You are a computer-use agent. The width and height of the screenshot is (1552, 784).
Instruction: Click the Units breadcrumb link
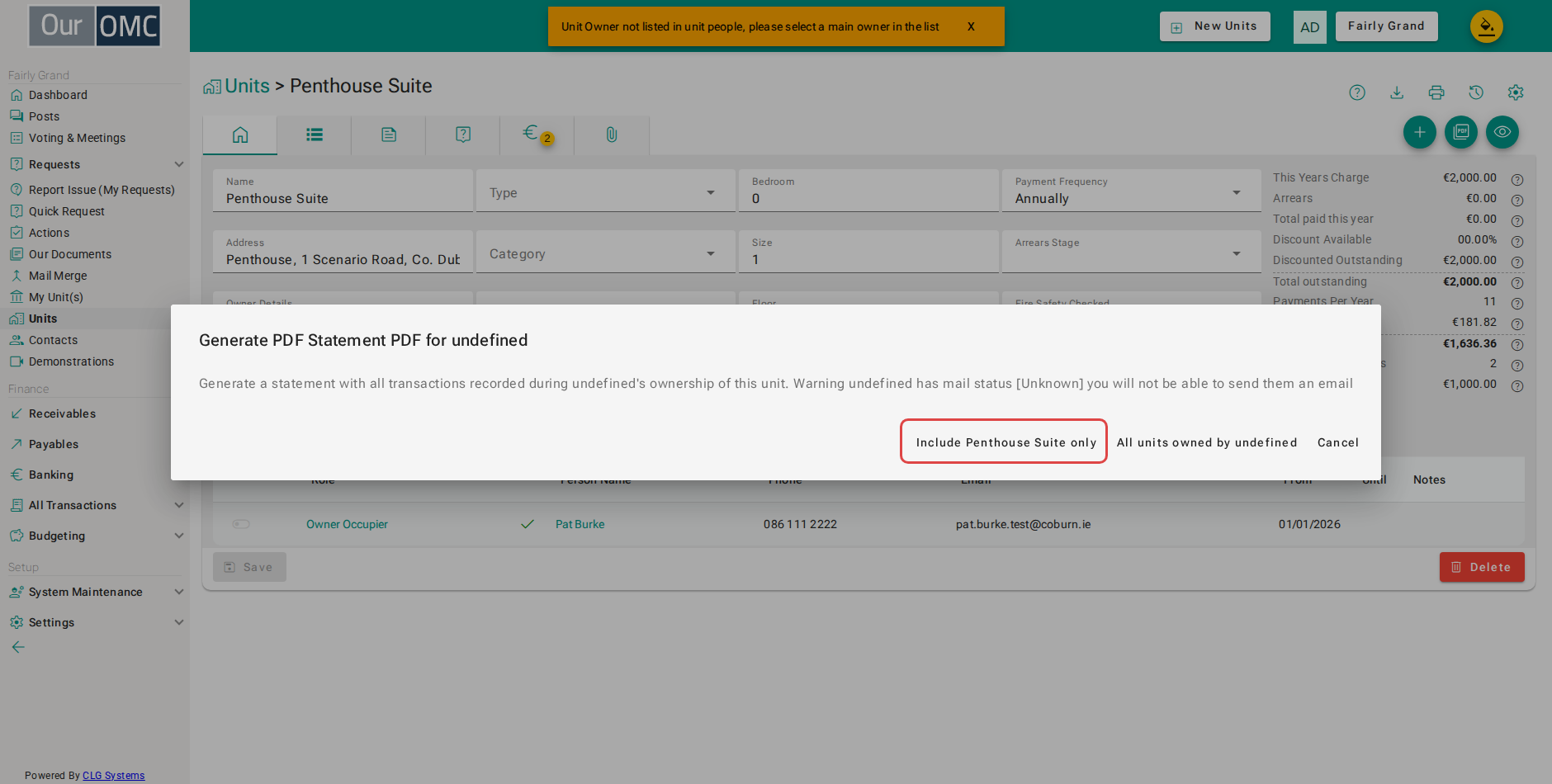[247, 86]
